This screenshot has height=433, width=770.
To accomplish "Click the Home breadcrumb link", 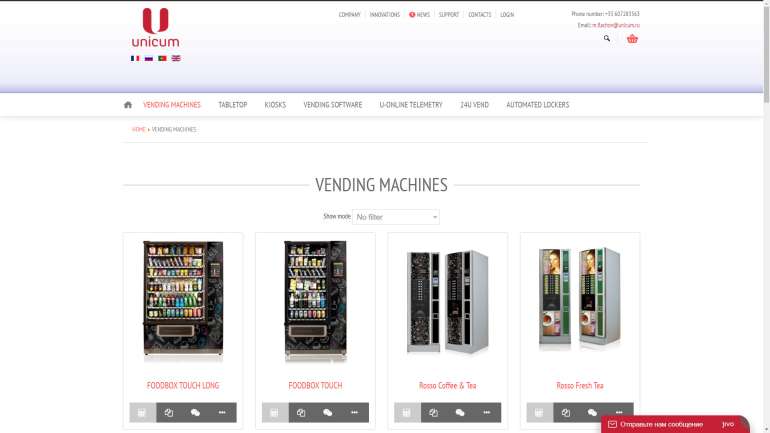I will tap(138, 129).
